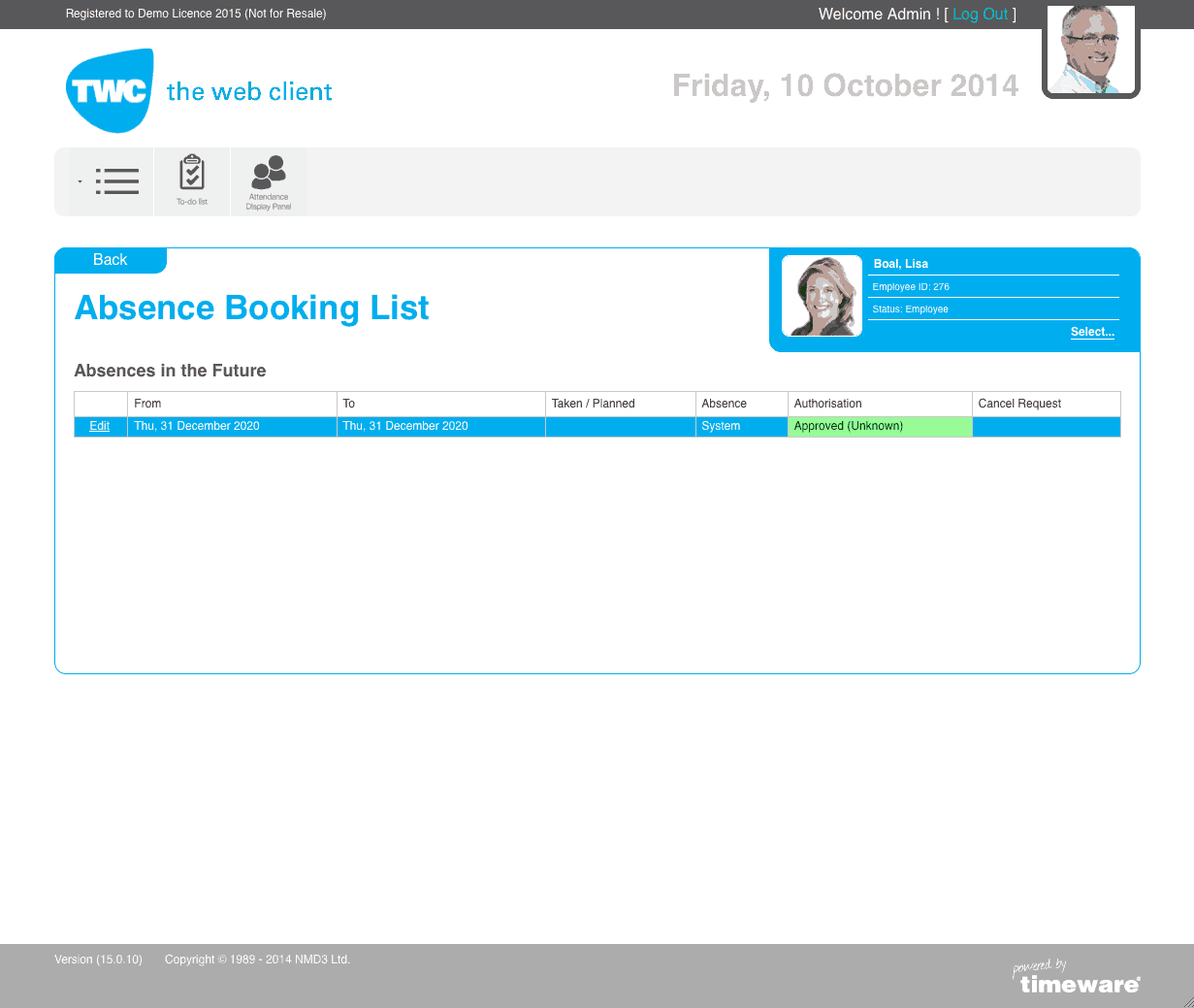1194x1008 pixels.
Task: Click the Copyright 1989 - 2014 NMD3 text
Action: coord(257,959)
